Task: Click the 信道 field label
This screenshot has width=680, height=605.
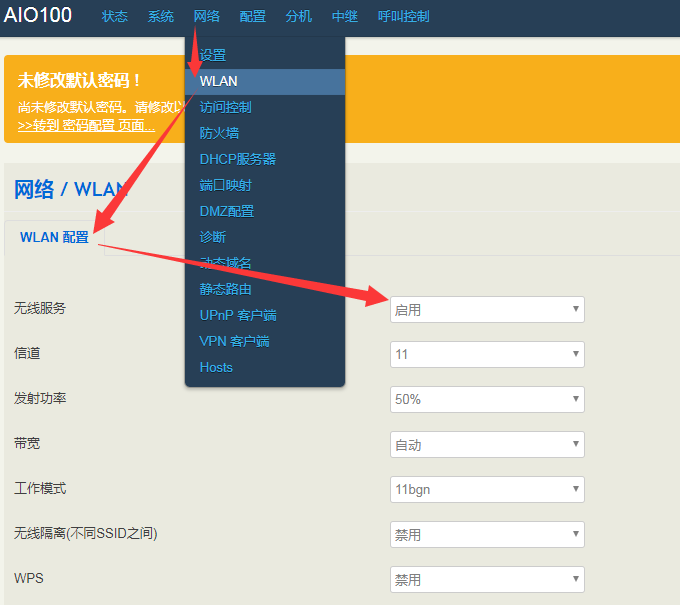Action: tap(27, 353)
